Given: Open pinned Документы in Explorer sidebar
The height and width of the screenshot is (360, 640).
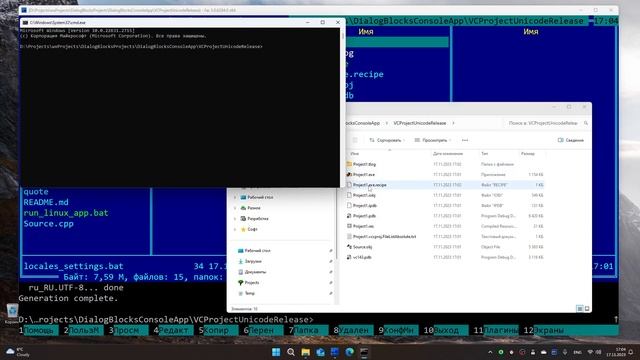Looking at the screenshot, I should tap(255, 272).
